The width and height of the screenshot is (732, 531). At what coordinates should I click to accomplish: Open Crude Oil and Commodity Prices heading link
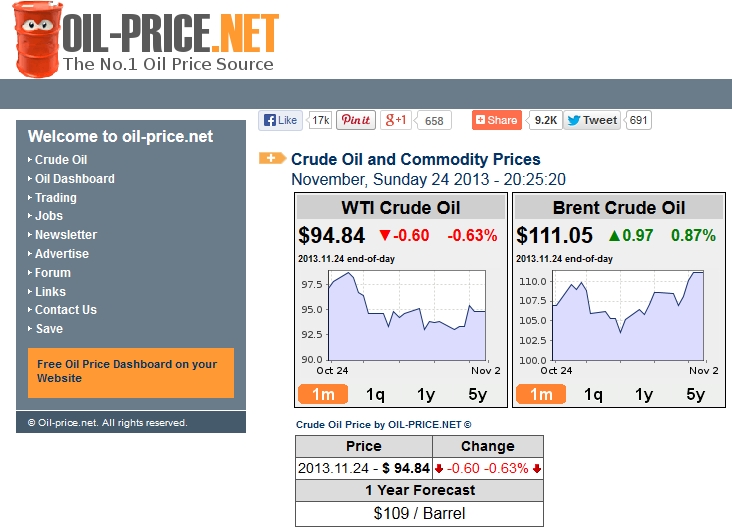[415, 160]
